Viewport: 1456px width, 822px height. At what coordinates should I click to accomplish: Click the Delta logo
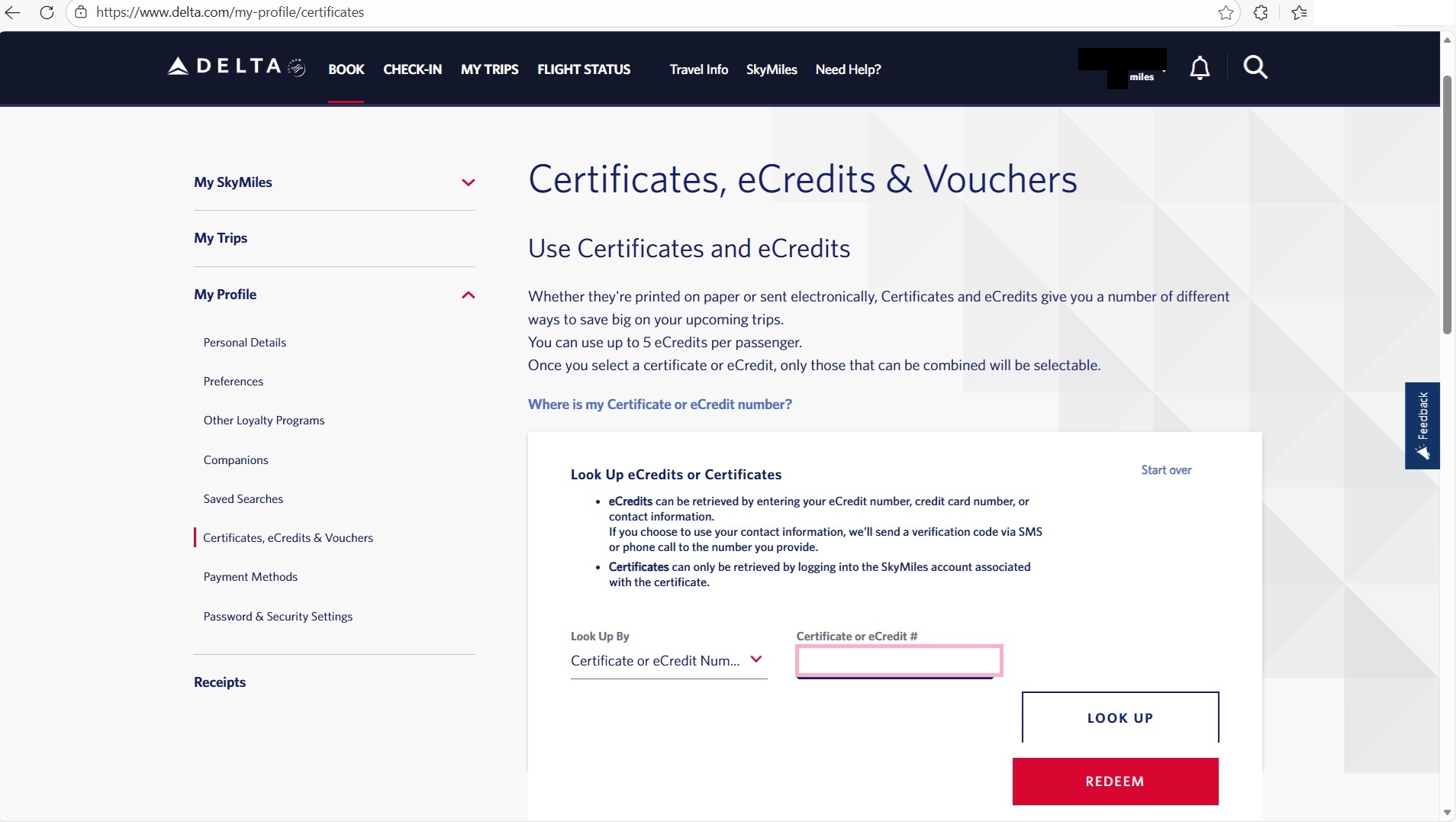[237, 67]
